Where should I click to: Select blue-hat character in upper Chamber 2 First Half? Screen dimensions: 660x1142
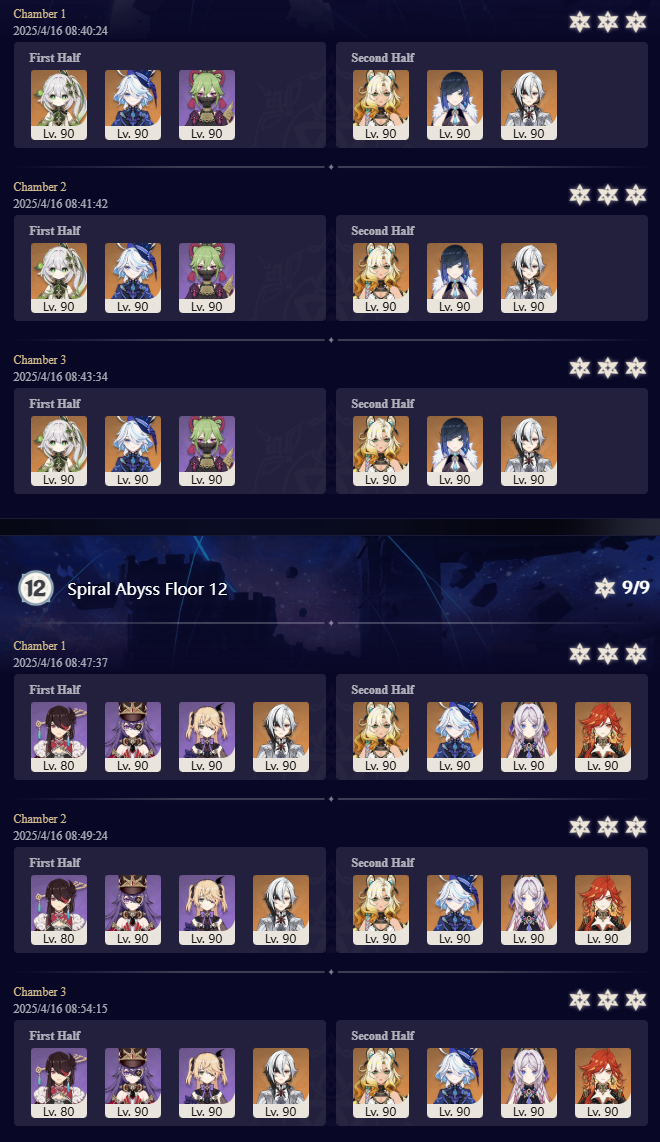tap(133, 278)
